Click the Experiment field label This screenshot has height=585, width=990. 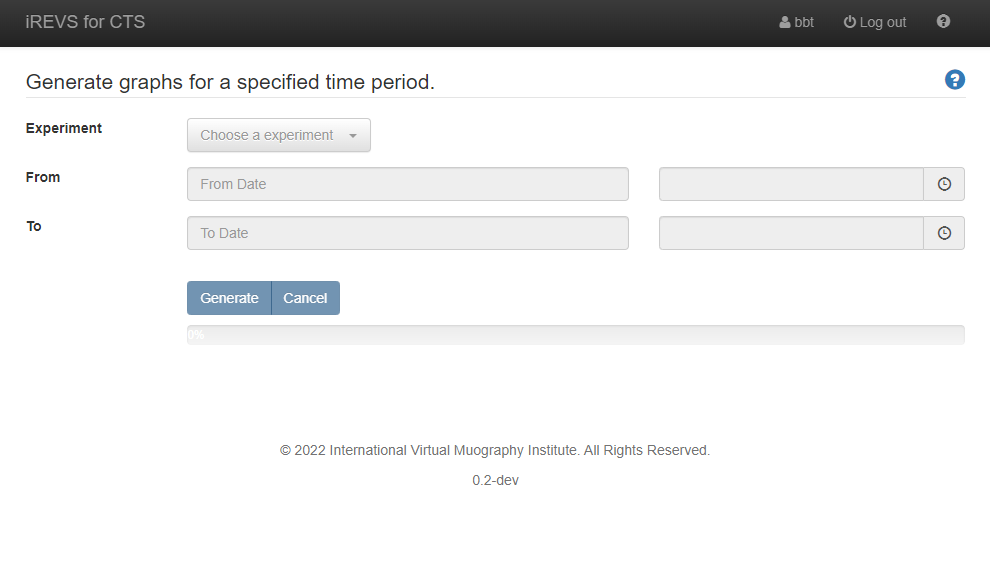tap(64, 128)
